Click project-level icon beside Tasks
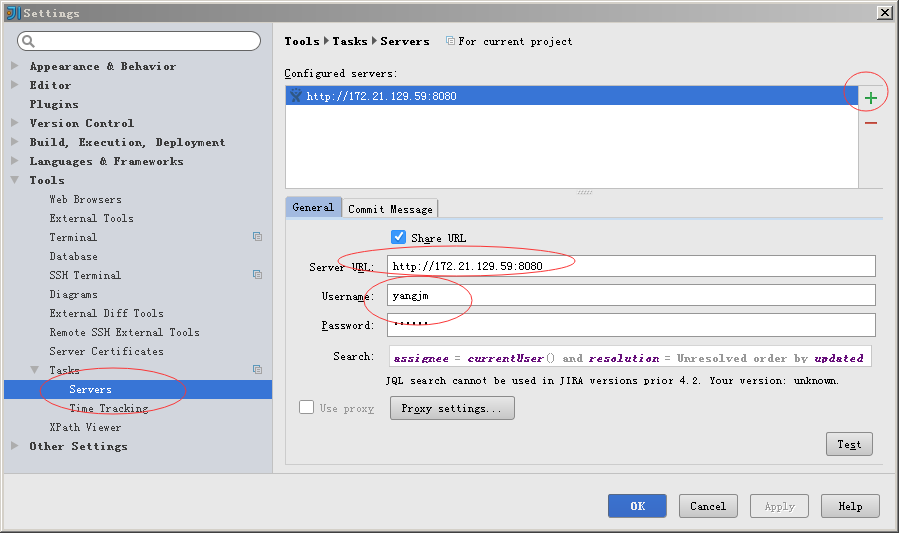 click(x=257, y=370)
